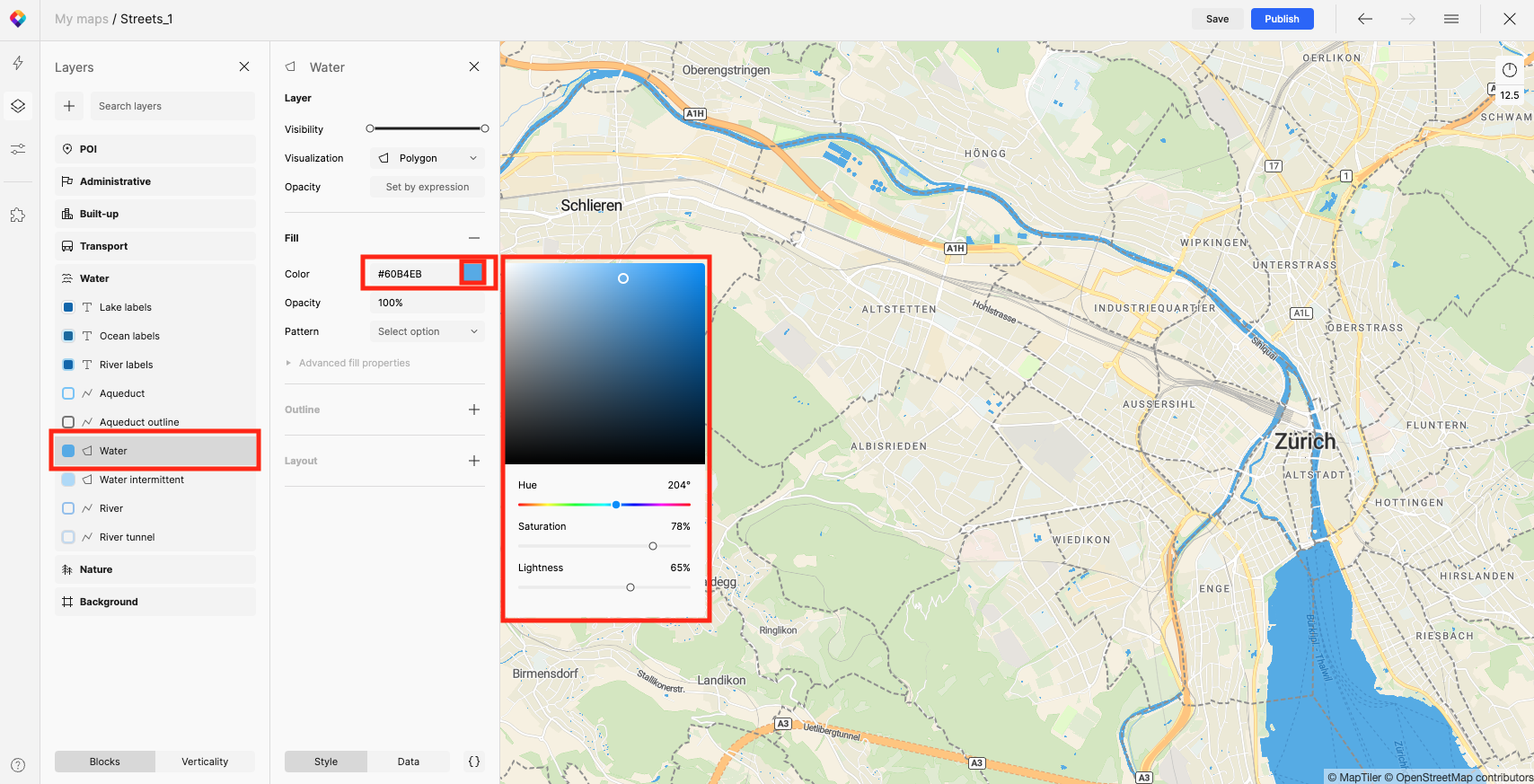Open the Pattern Select option dropdown
1534x784 pixels.
pyautogui.click(x=428, y=331)
